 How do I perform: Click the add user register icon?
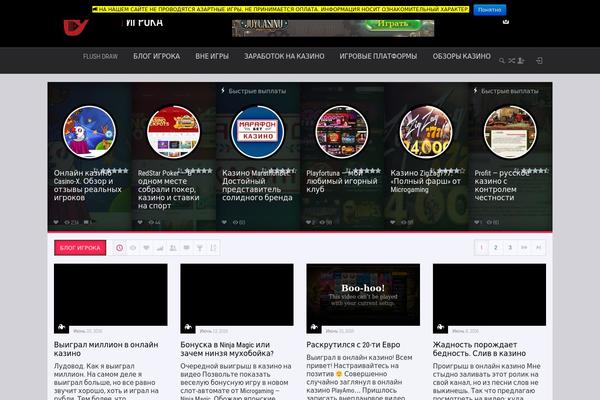521,61
